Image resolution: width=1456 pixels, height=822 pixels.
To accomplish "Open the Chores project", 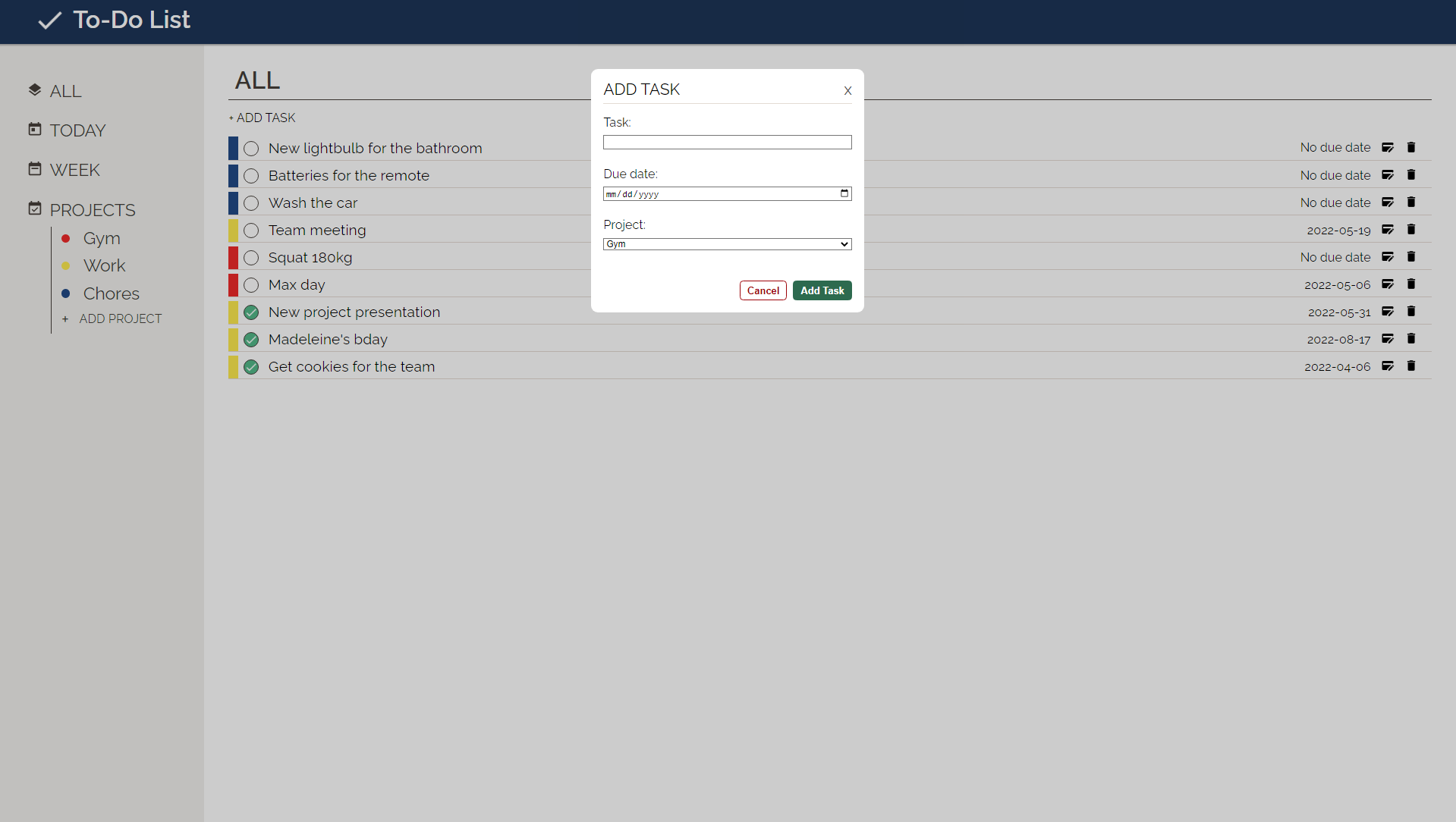I will click(x=111, y=293).
